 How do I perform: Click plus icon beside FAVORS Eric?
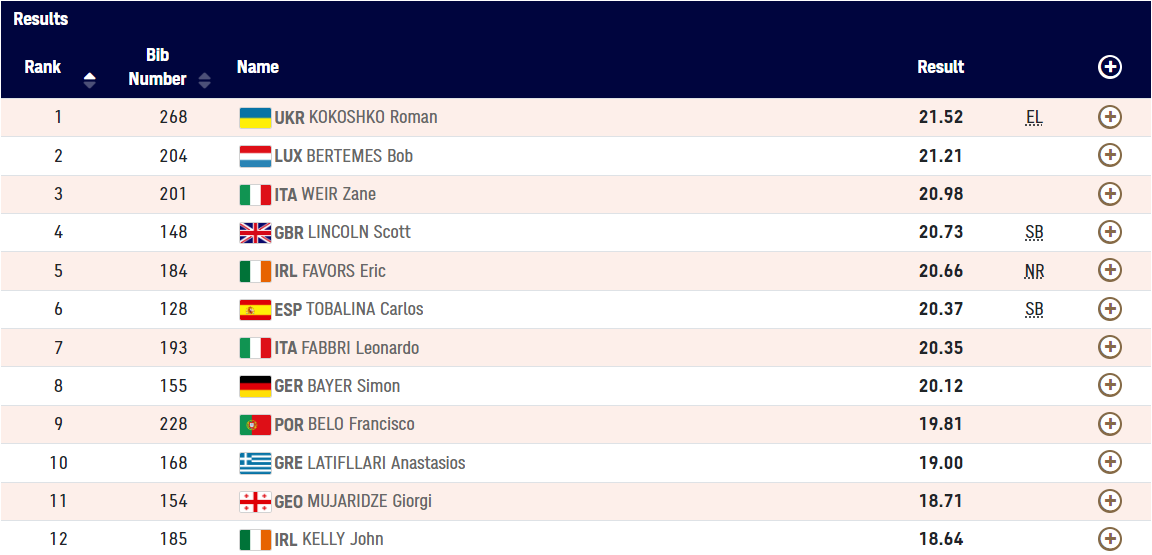(1109, 271)
